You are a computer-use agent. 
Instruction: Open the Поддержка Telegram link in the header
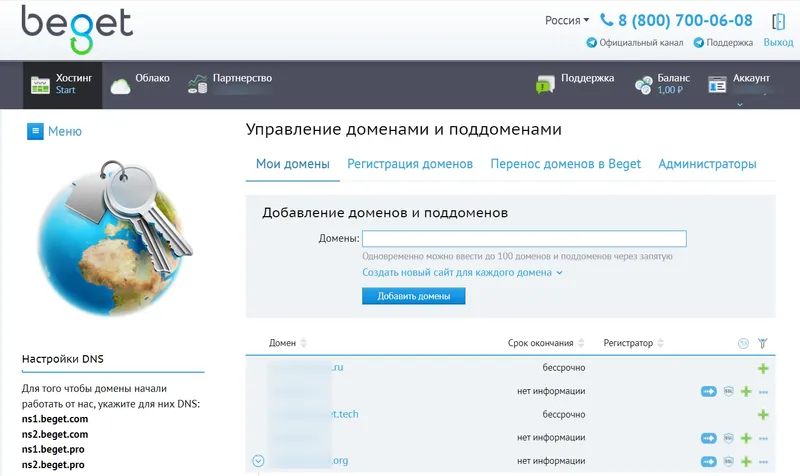(723, 42)
